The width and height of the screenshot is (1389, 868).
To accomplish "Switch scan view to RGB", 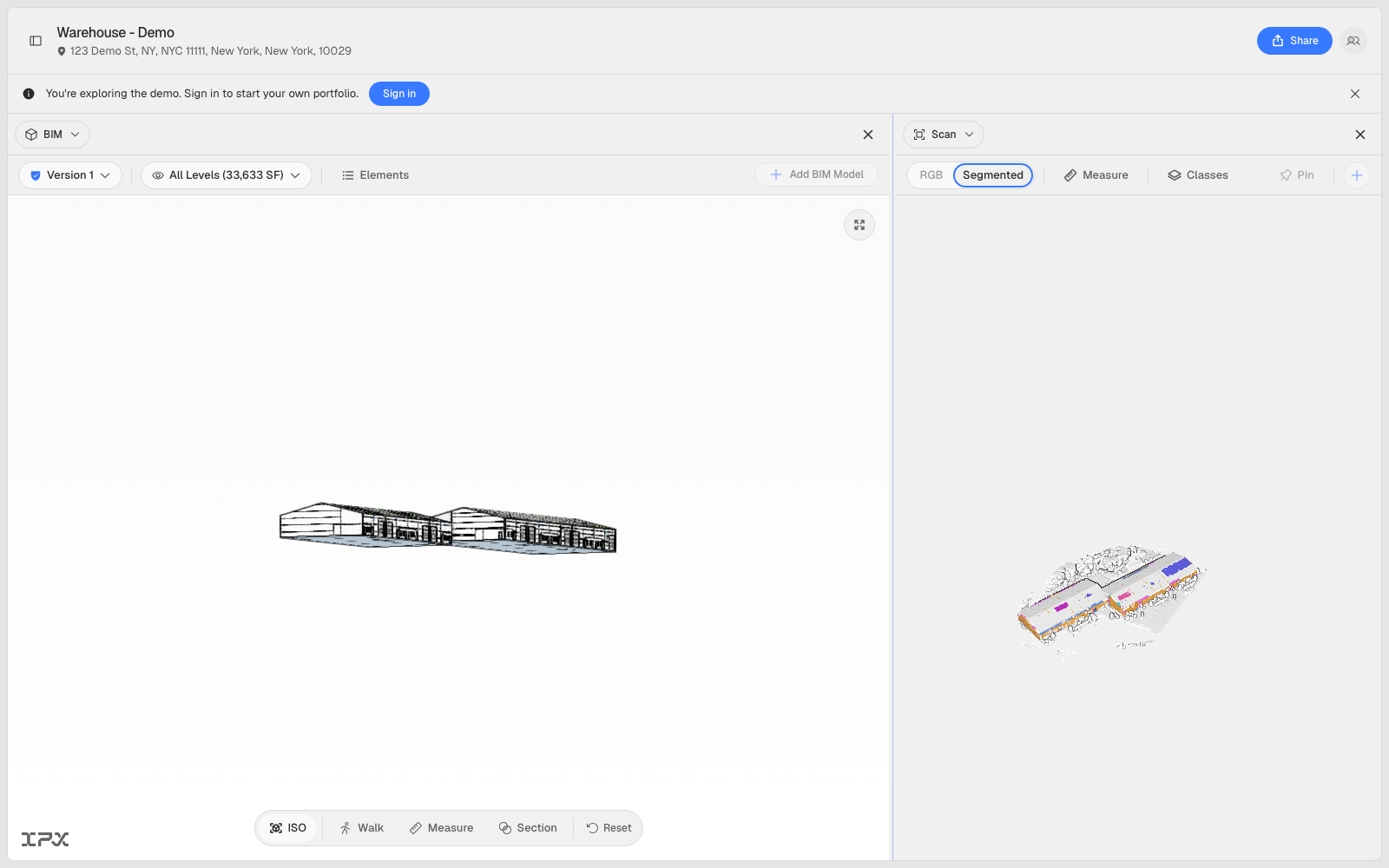I will coord(931,175).
